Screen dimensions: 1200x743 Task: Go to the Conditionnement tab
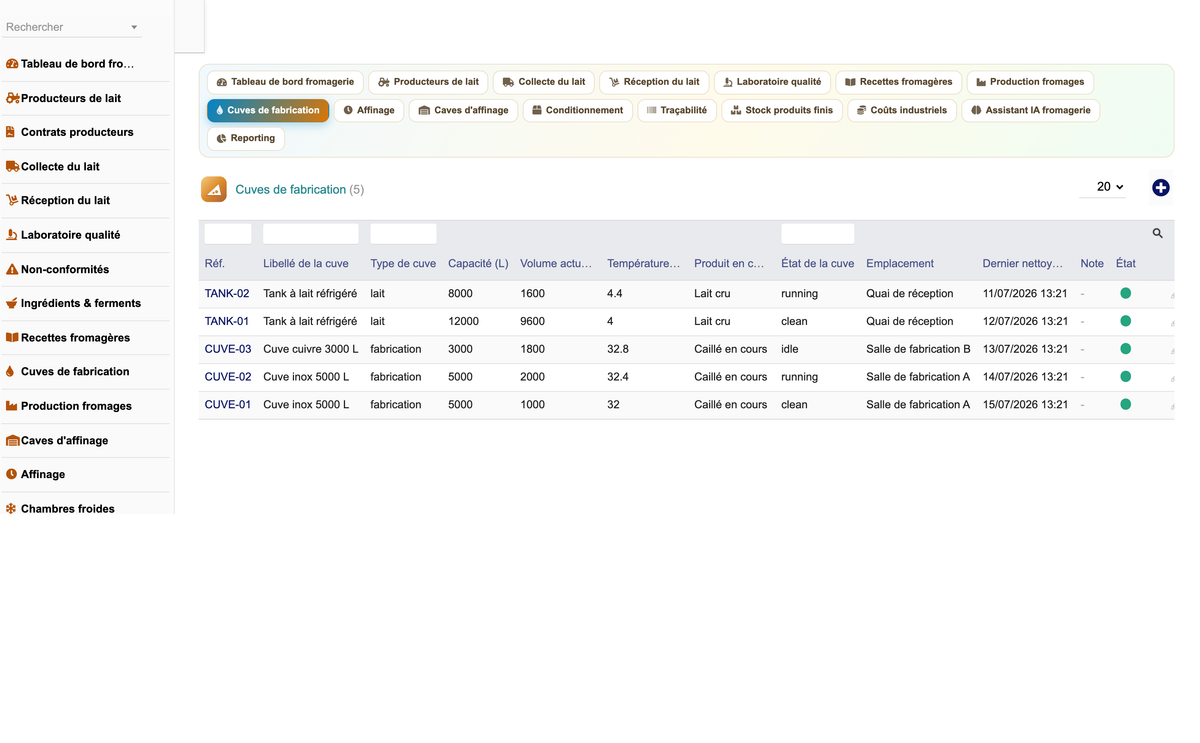tap(578, 110)
